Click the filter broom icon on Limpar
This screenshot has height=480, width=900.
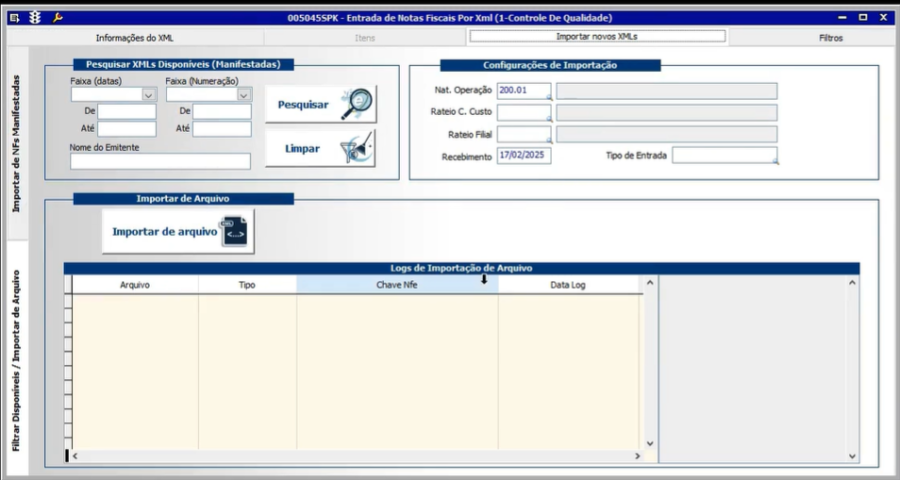tap(356, 148)
